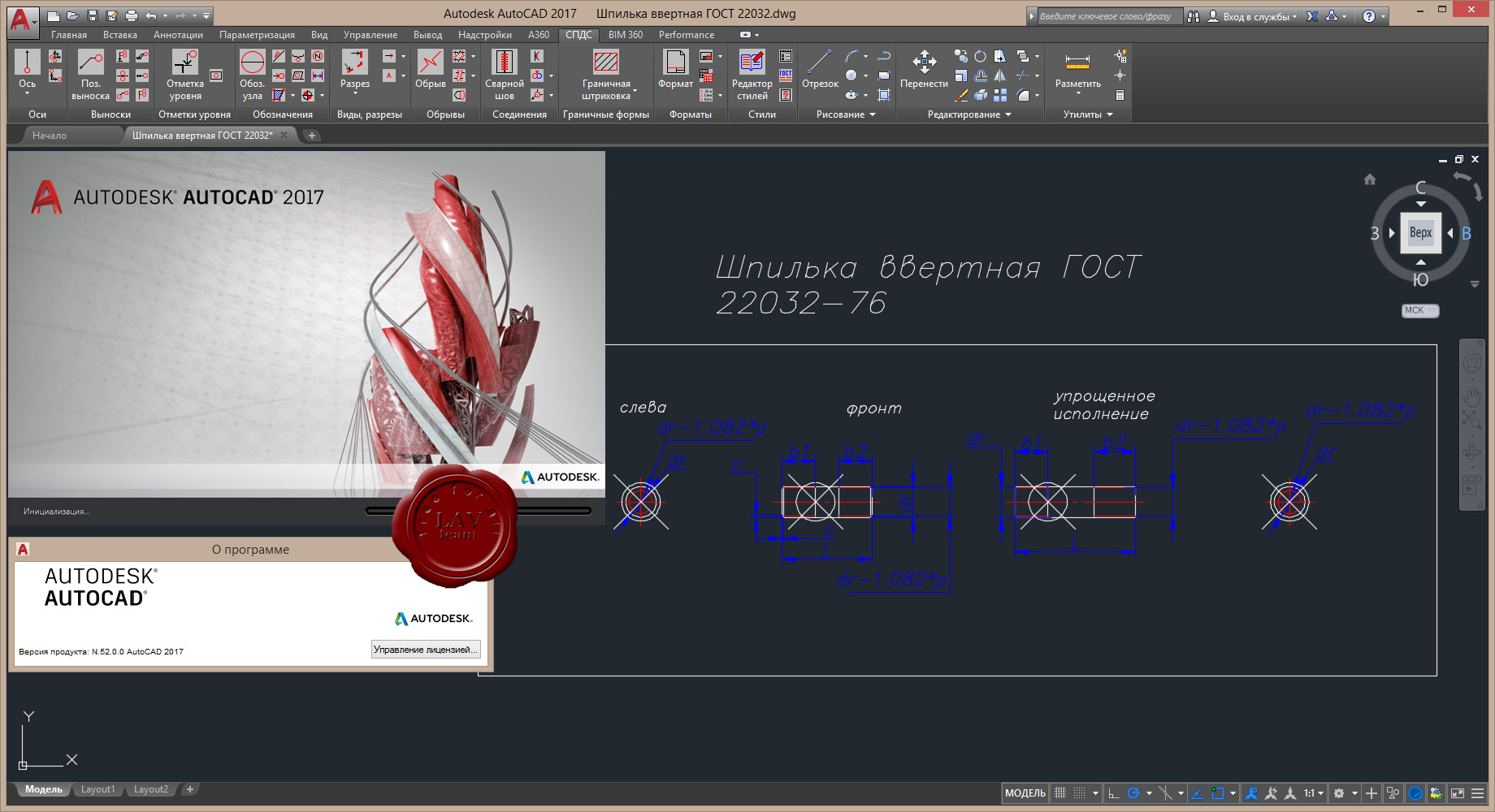Click the home icon near the ViewCube
The image size is (1495, 812).
pos(1370,179)
